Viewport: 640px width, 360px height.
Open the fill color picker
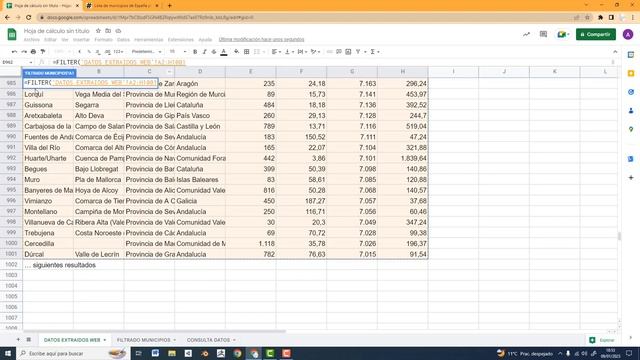coord(236,52)
